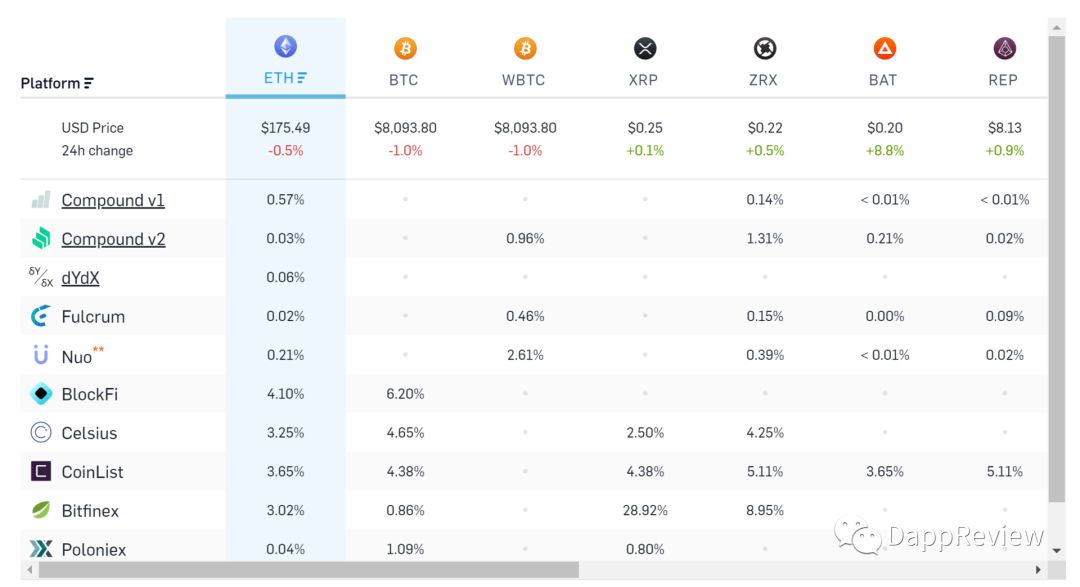Viewport: 1080px width, 587px height.
Task: Select the ZRX column header
Action: [763, 80]
